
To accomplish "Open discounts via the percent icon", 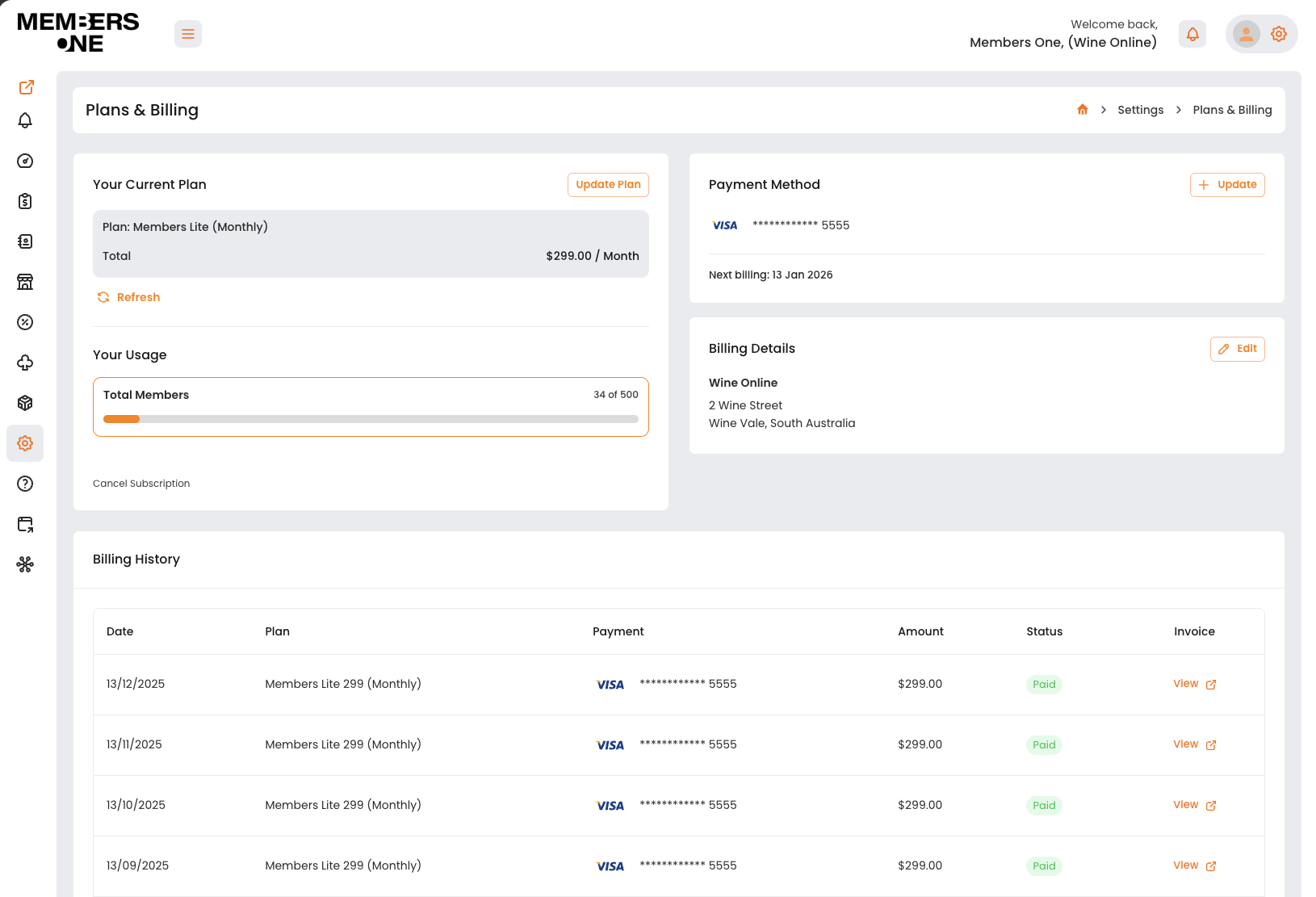I will (x=25, y=322).
